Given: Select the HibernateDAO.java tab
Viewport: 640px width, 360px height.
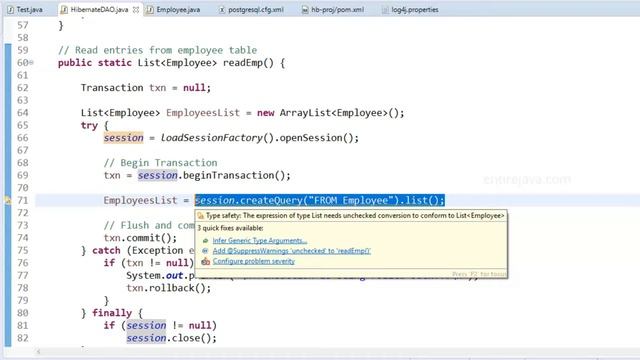Looking at the screenshot, I should tap(99, 9).
